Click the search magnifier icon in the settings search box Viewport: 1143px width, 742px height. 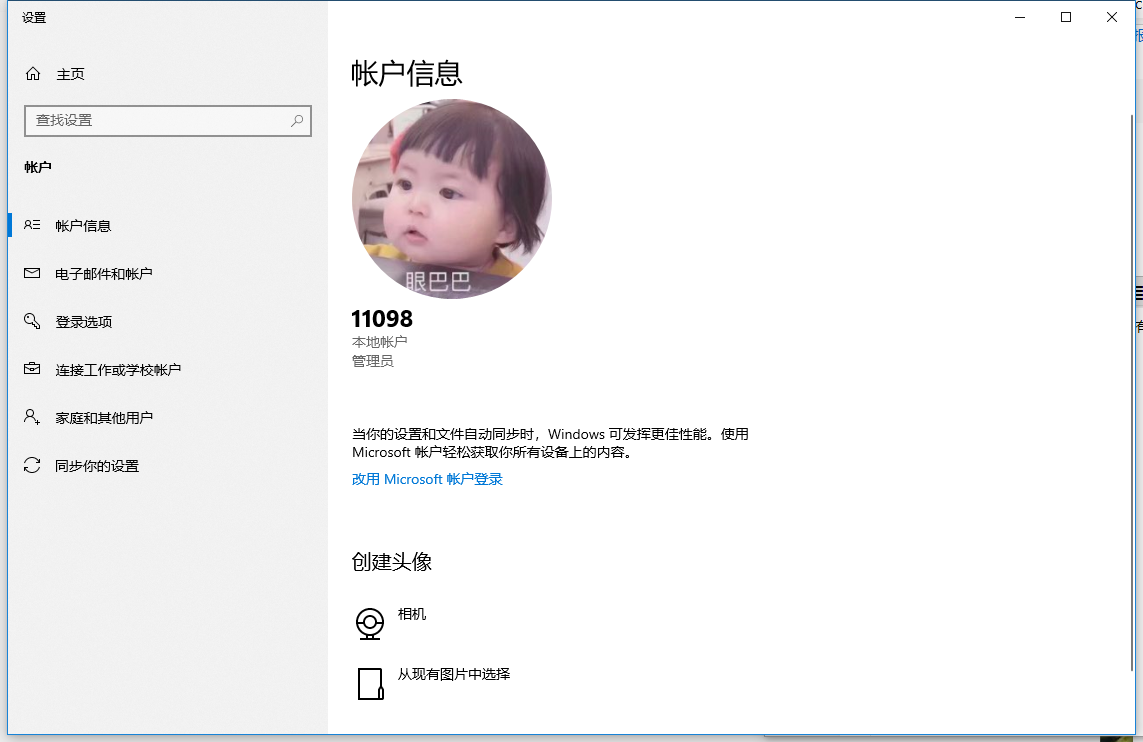(297, 120)
